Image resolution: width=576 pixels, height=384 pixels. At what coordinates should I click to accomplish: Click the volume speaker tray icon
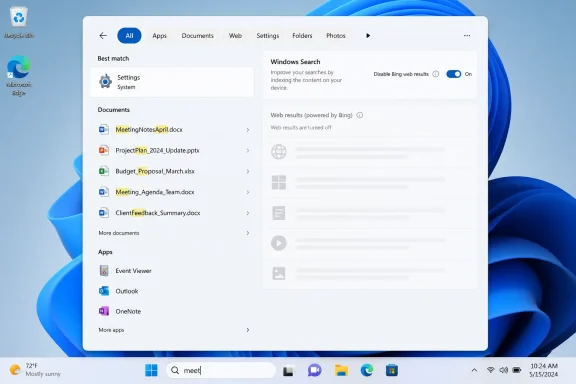click(x=504, y=370)
